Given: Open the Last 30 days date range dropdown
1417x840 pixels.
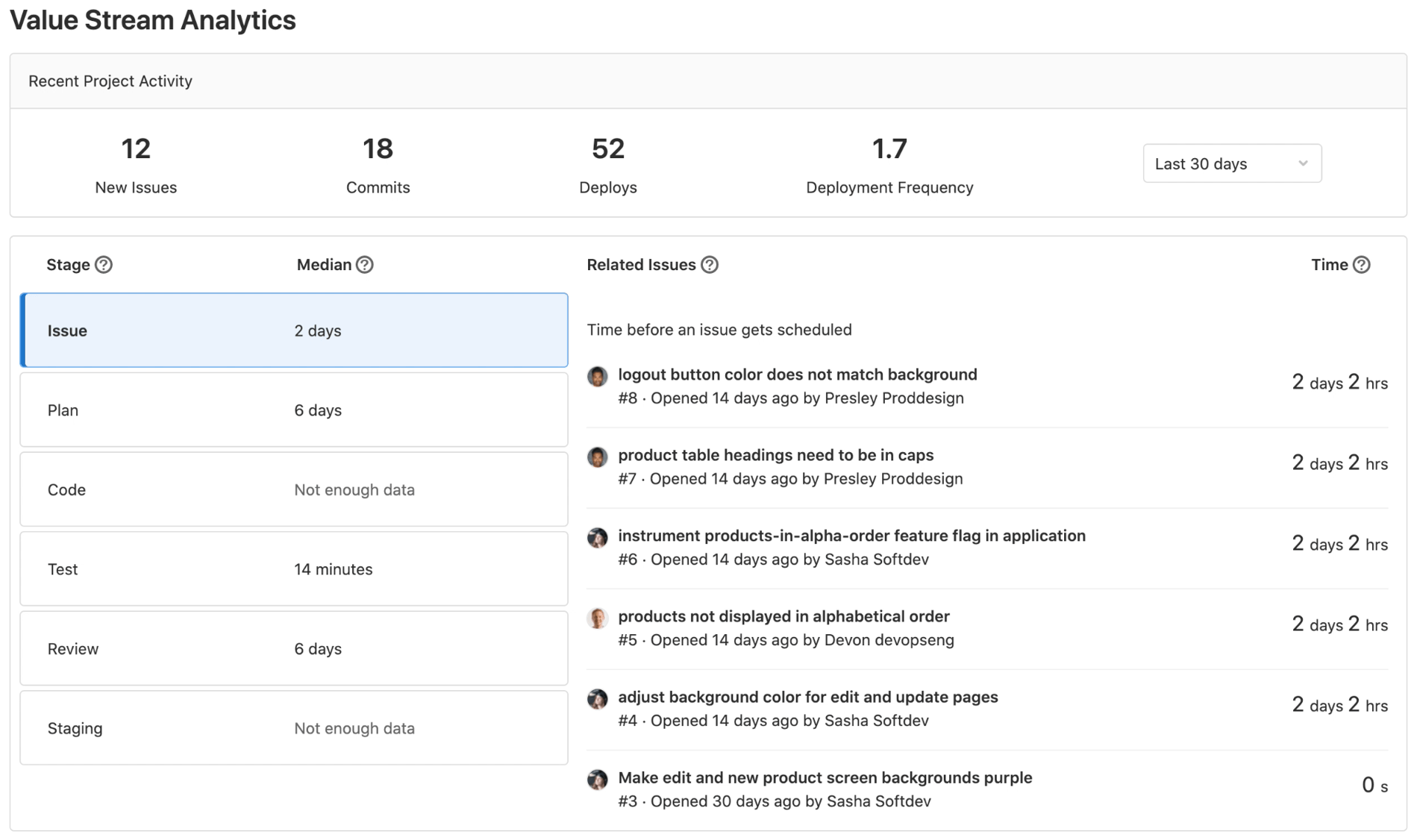Looking at the screenshot, I should pyautogui.click(x=1231, y=163).
